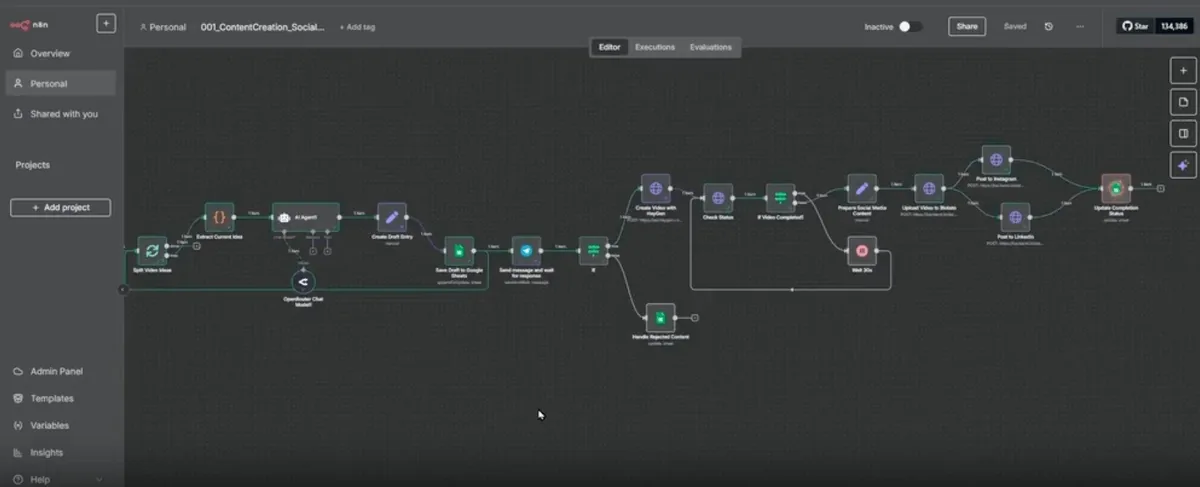Switch to the Evaluations tab
Viewport: 1200px width, 487px height.
pos(711,47)
